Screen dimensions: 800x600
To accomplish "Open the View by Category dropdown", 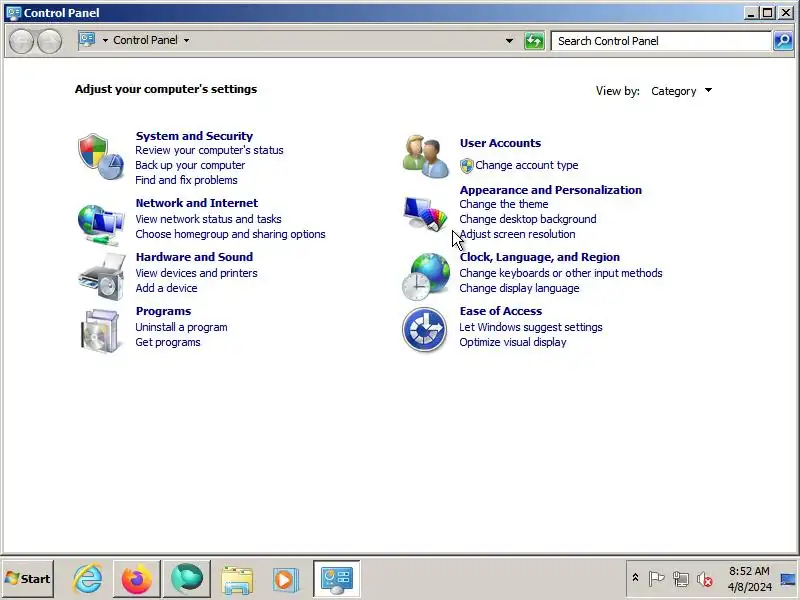I will click(681, 91).
